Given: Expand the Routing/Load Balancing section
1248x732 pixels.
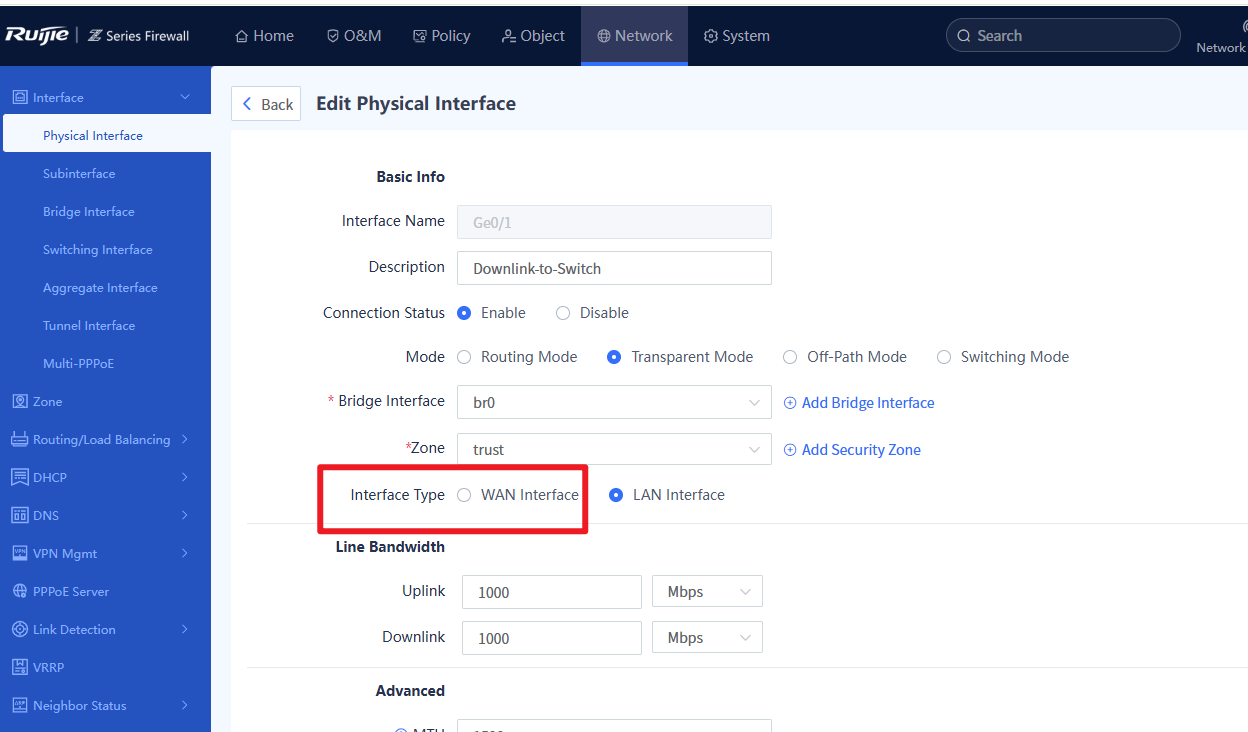Looking at the screenshot, I should click(x=101, y=439).
